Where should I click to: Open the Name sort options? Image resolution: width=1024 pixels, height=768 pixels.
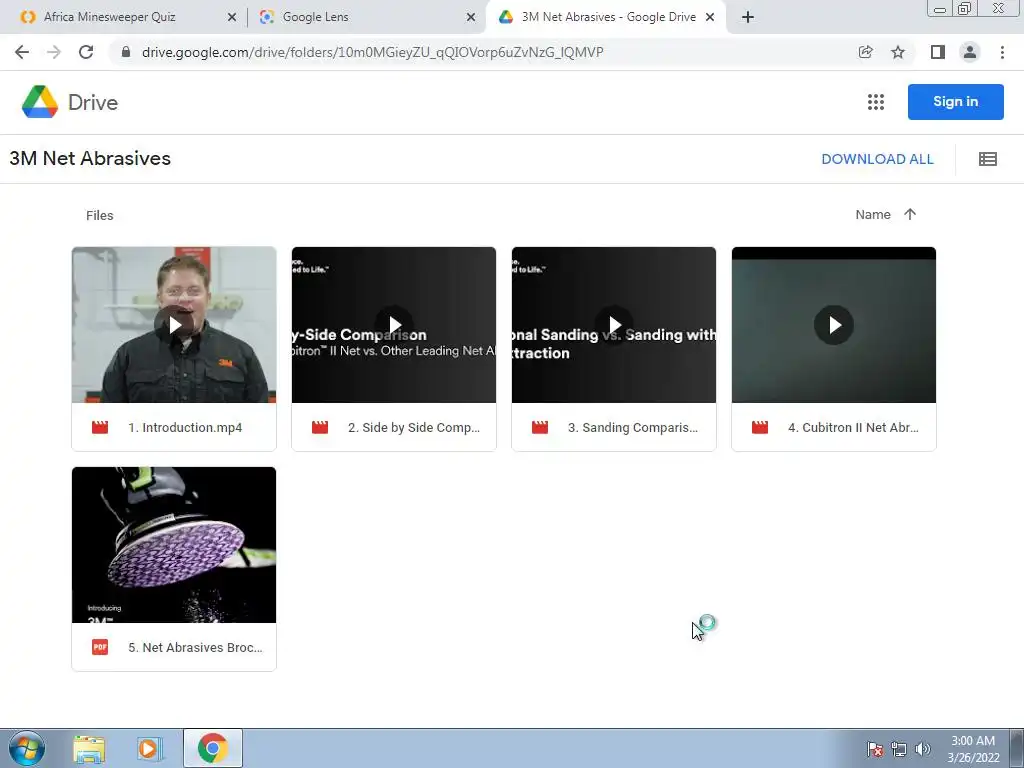pyautogui.click(x=873, y=215)
